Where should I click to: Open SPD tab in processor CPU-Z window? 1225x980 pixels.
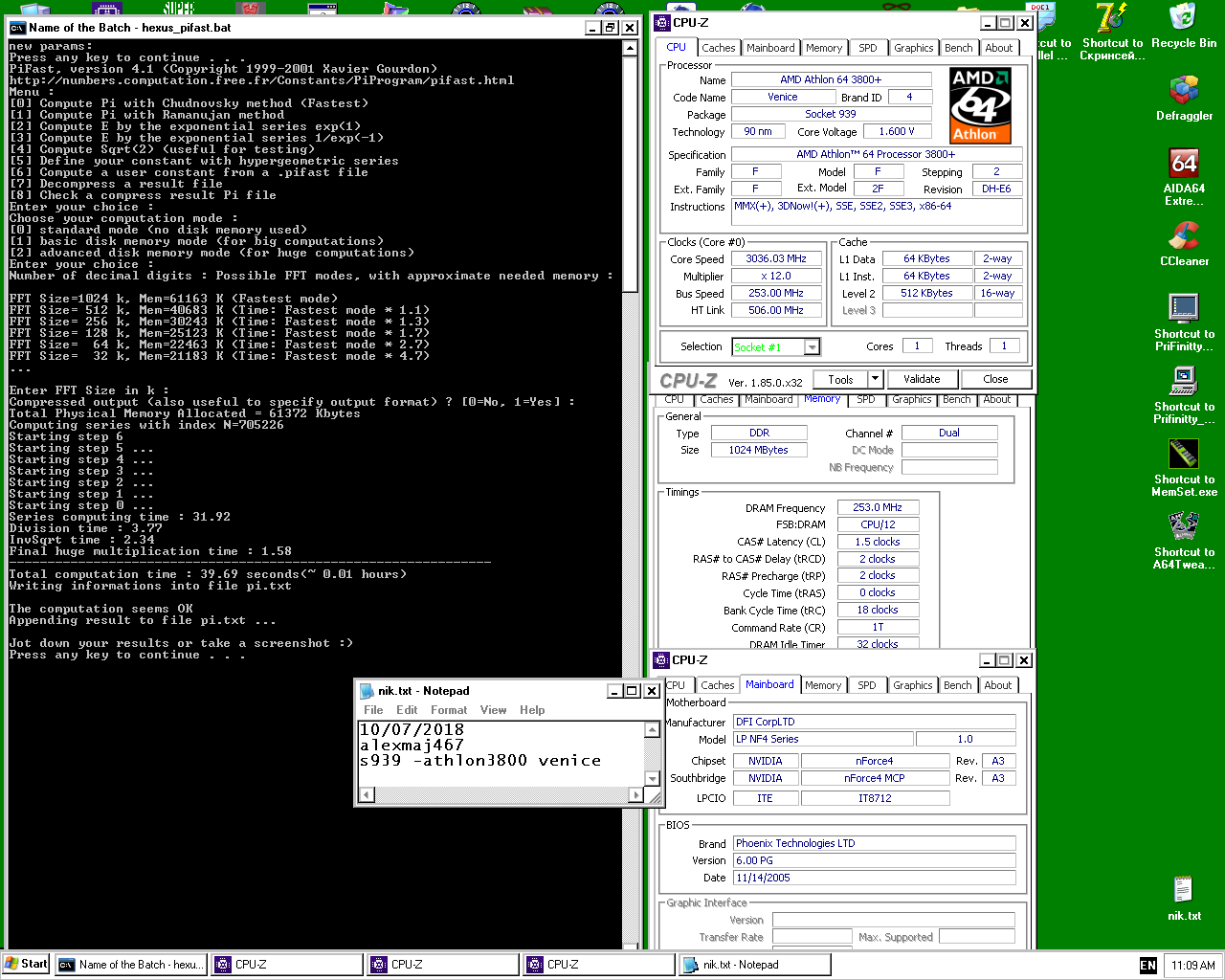[868, 48]
